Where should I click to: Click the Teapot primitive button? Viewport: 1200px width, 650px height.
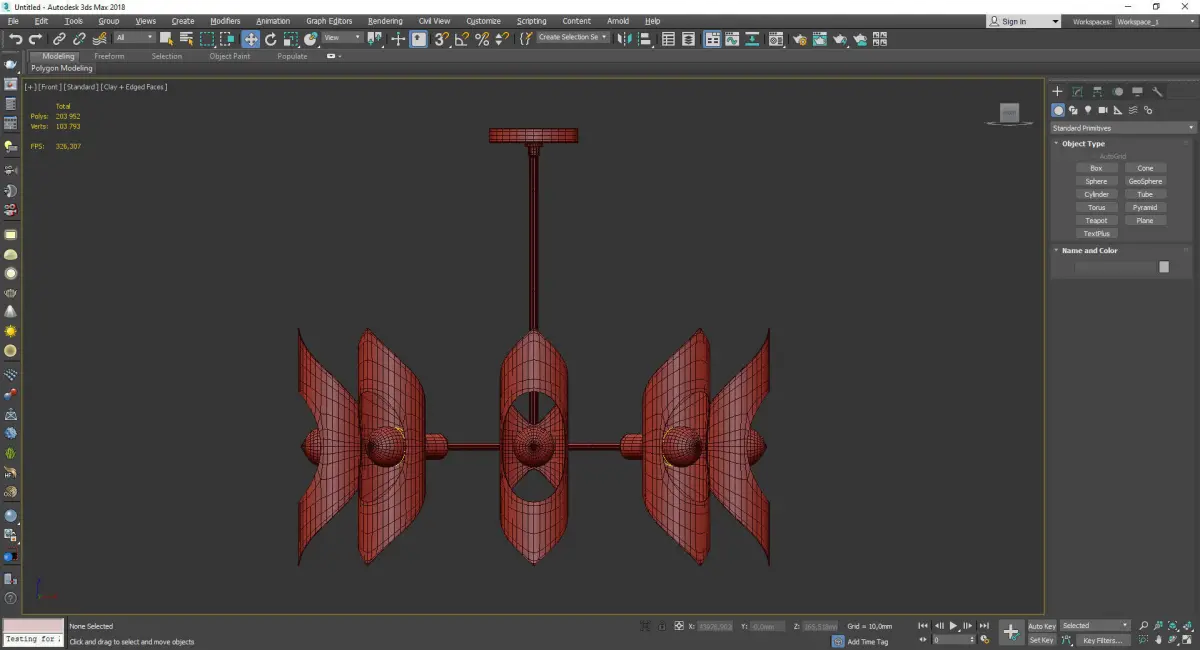pyautogui.click(x=1097, y=221)
